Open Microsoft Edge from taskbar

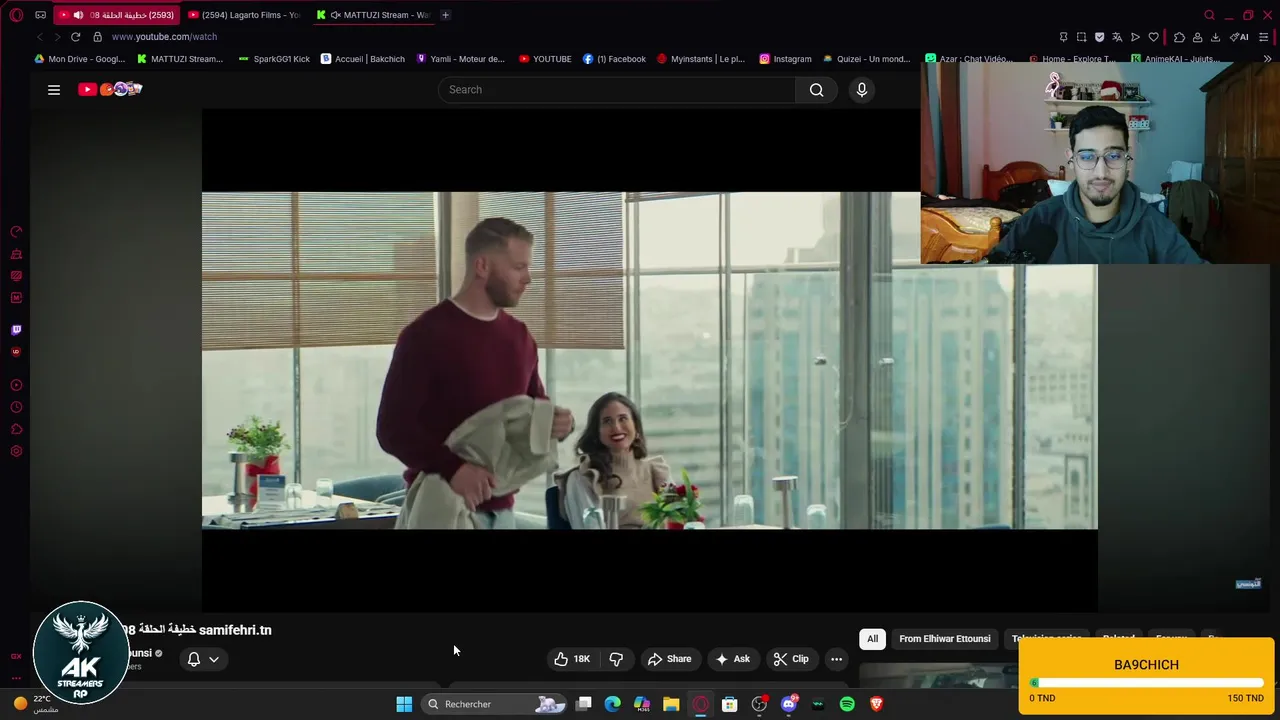coord(613,704)
